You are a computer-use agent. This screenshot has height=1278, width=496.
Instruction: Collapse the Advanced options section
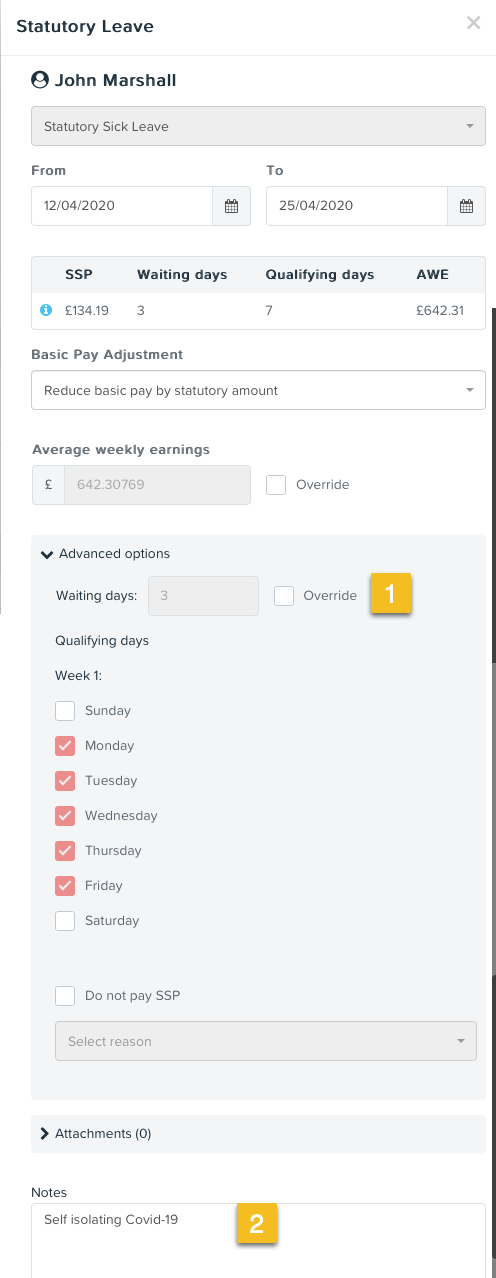pyautogui.click(x=105, y=553)
